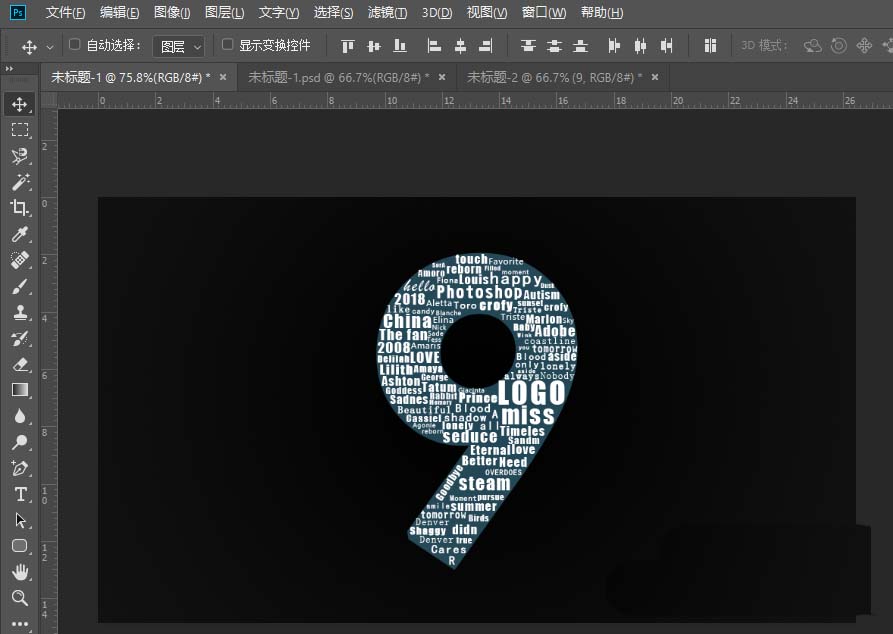Open the 图层 auto-select dropdown

179,46
